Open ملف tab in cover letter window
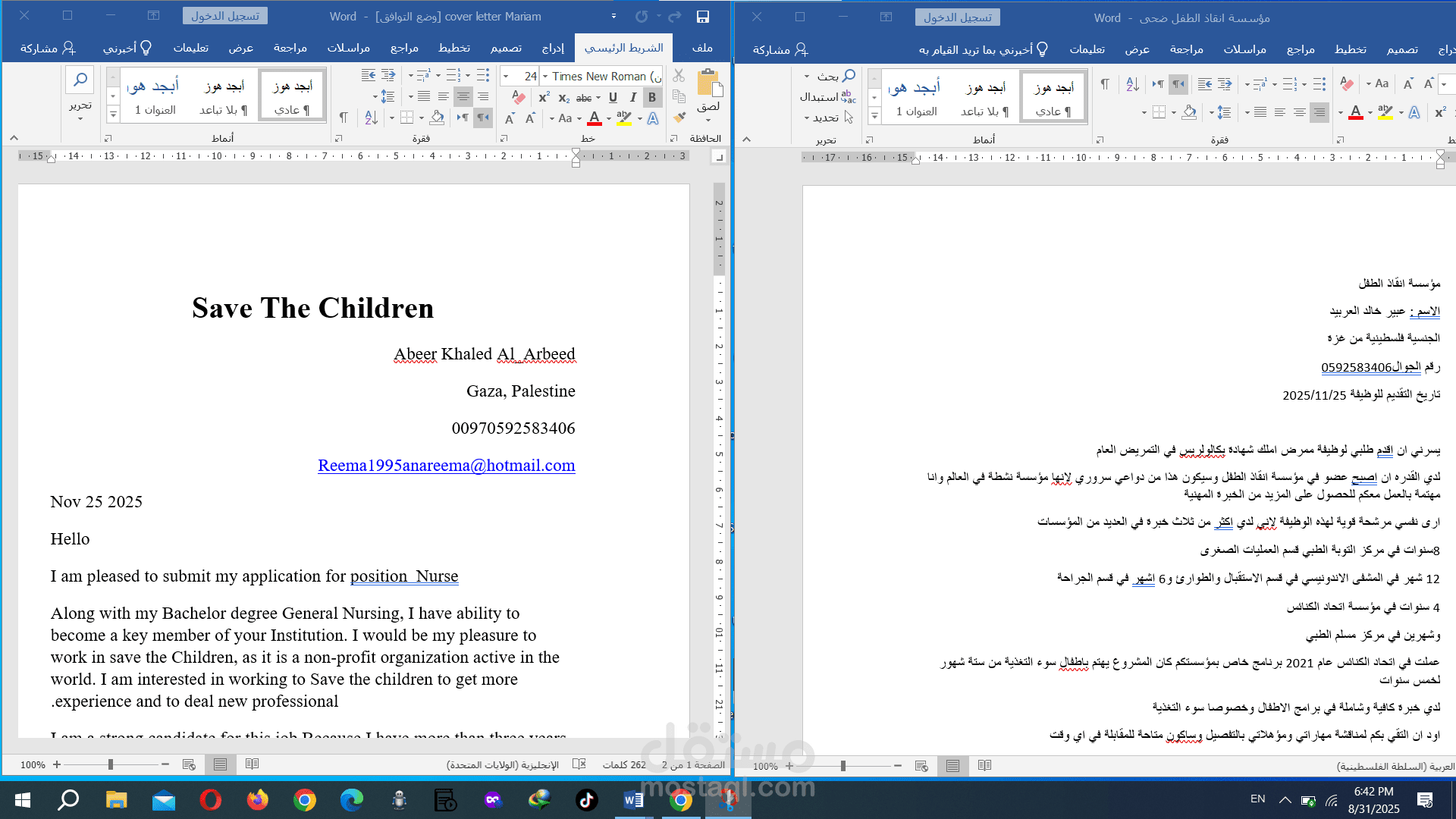This screenshot has height=819, width=1456. coord(702,48)
